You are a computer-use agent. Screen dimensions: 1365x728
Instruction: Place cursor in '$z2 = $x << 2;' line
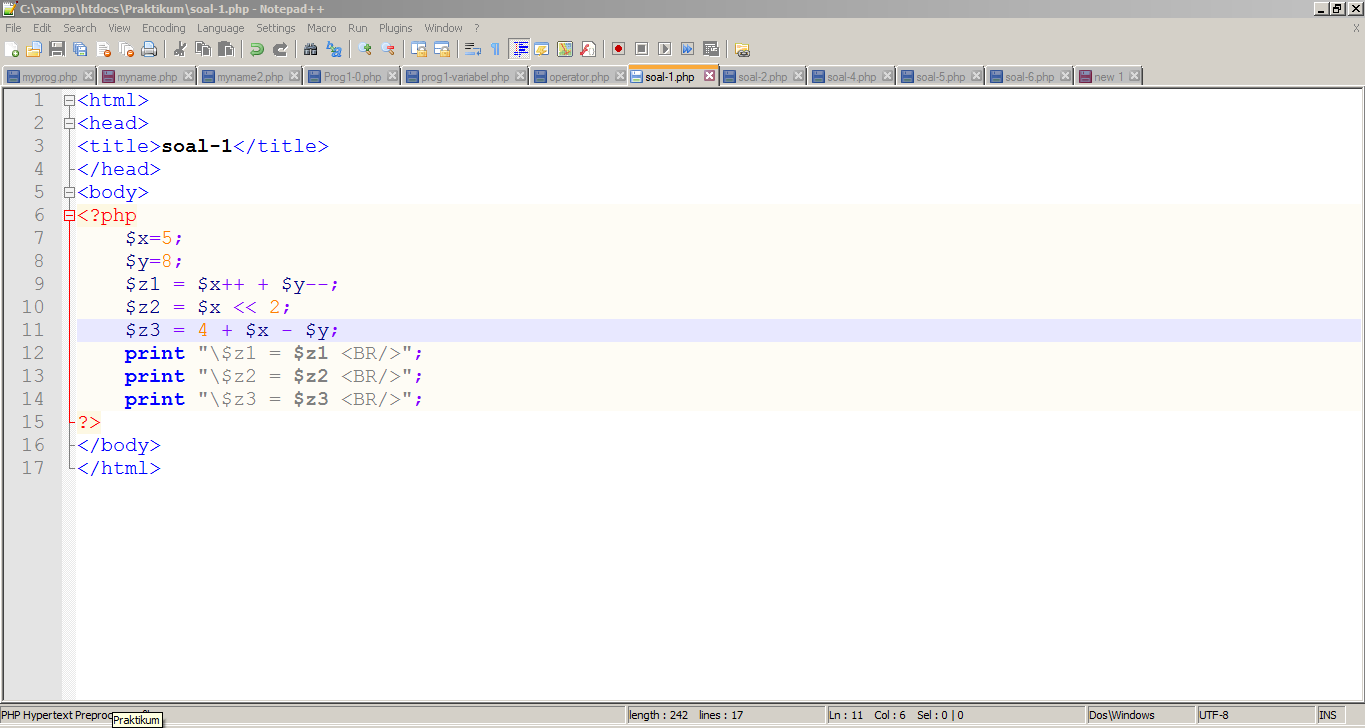pyautogui.click(x=208, y=307)
